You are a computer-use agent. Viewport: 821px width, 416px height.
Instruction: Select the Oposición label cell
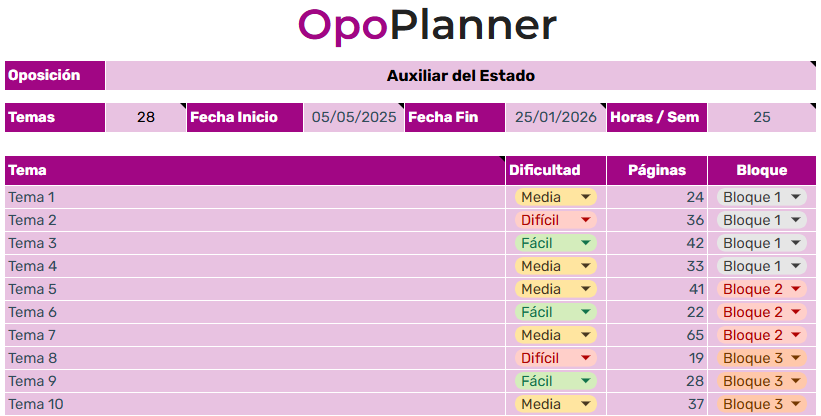pos(55,76)
